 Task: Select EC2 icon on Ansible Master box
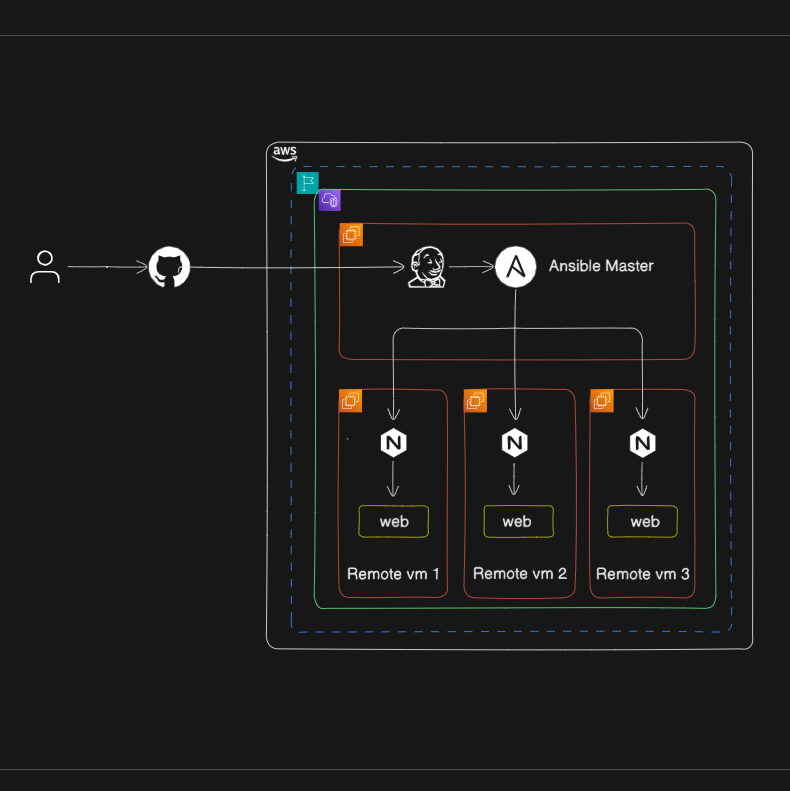[x=351, y=235]
